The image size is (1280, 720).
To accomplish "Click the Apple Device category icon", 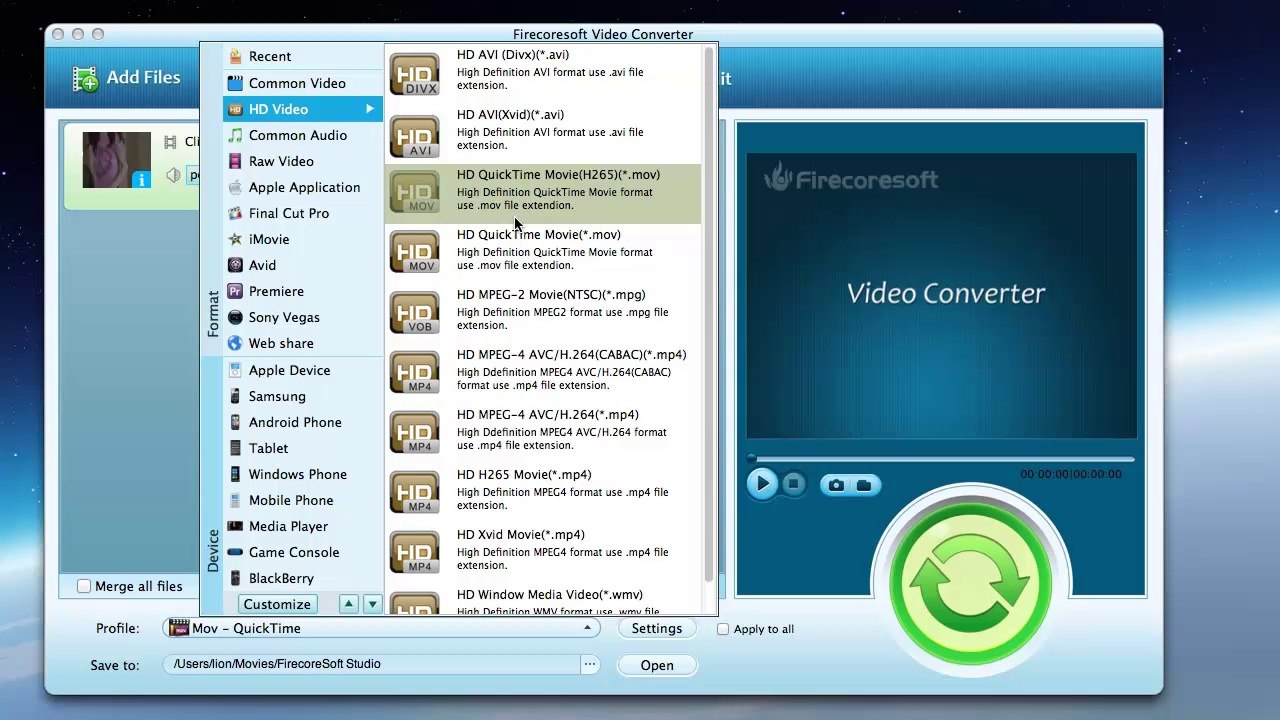I will (x=235, y=370).
